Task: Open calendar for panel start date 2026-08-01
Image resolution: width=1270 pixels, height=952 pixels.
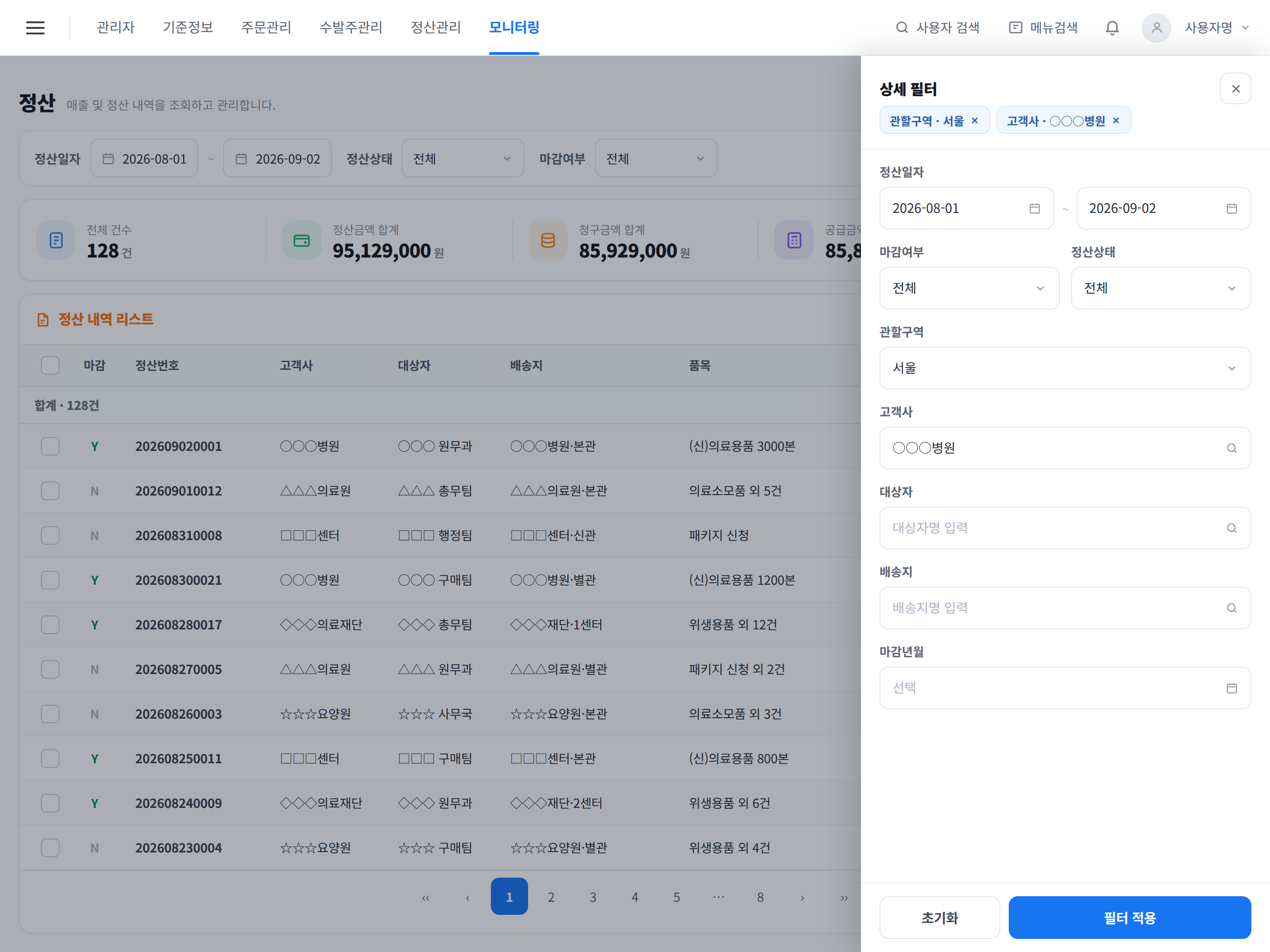Action: [1035, 208]
